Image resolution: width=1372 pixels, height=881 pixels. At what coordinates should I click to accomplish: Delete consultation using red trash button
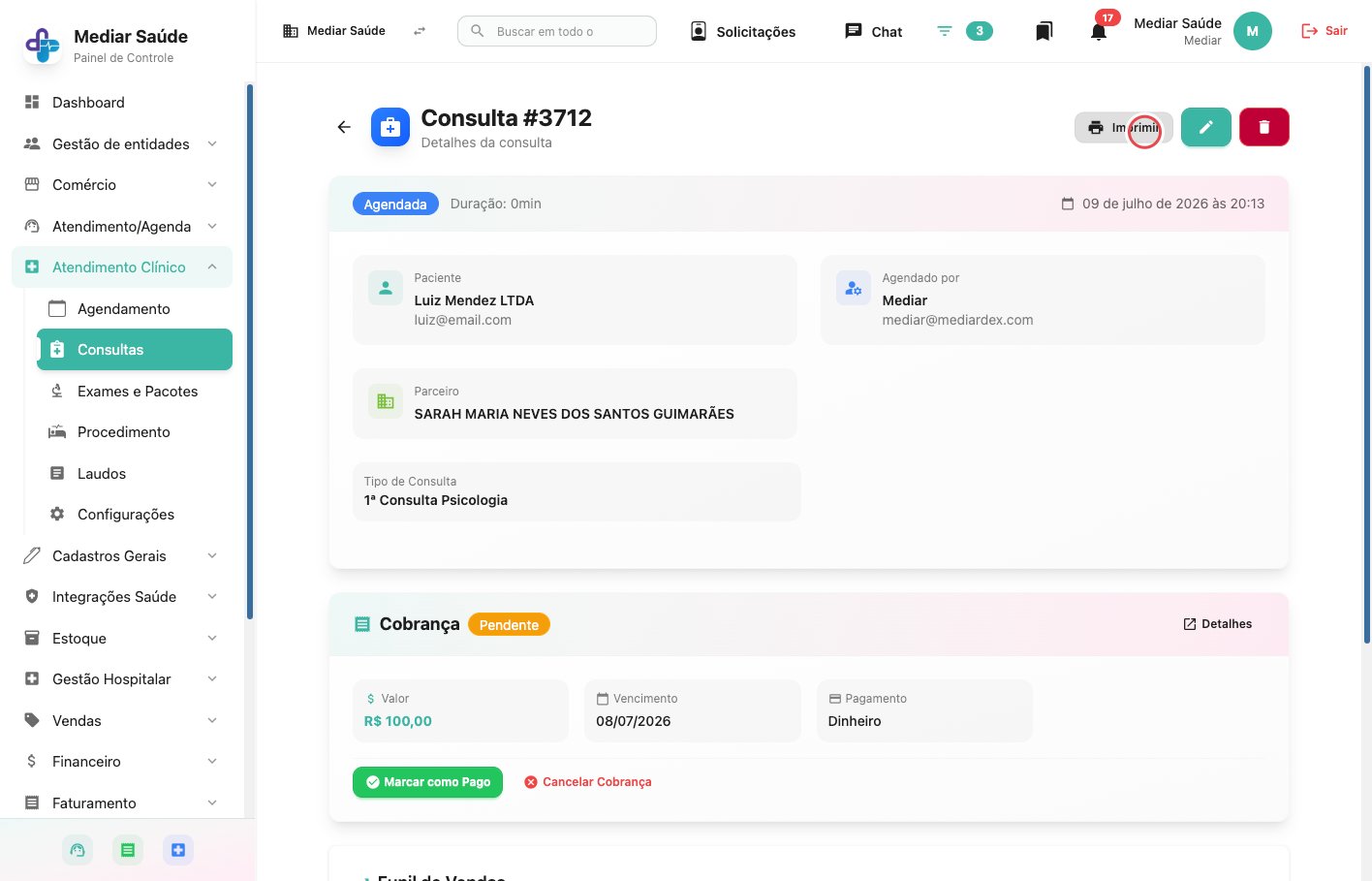click(x=1263, y=127)
